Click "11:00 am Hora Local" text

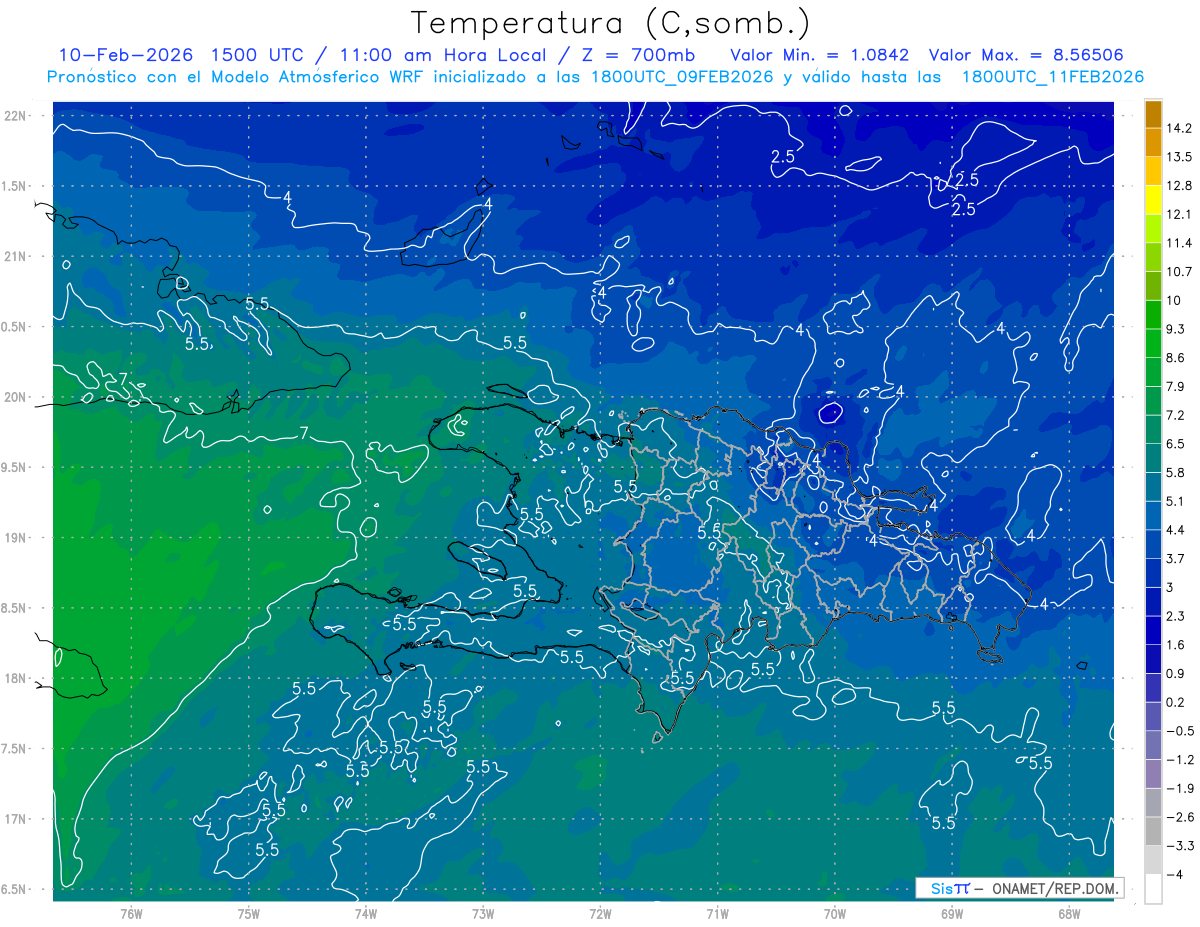[x=441, y=54]
